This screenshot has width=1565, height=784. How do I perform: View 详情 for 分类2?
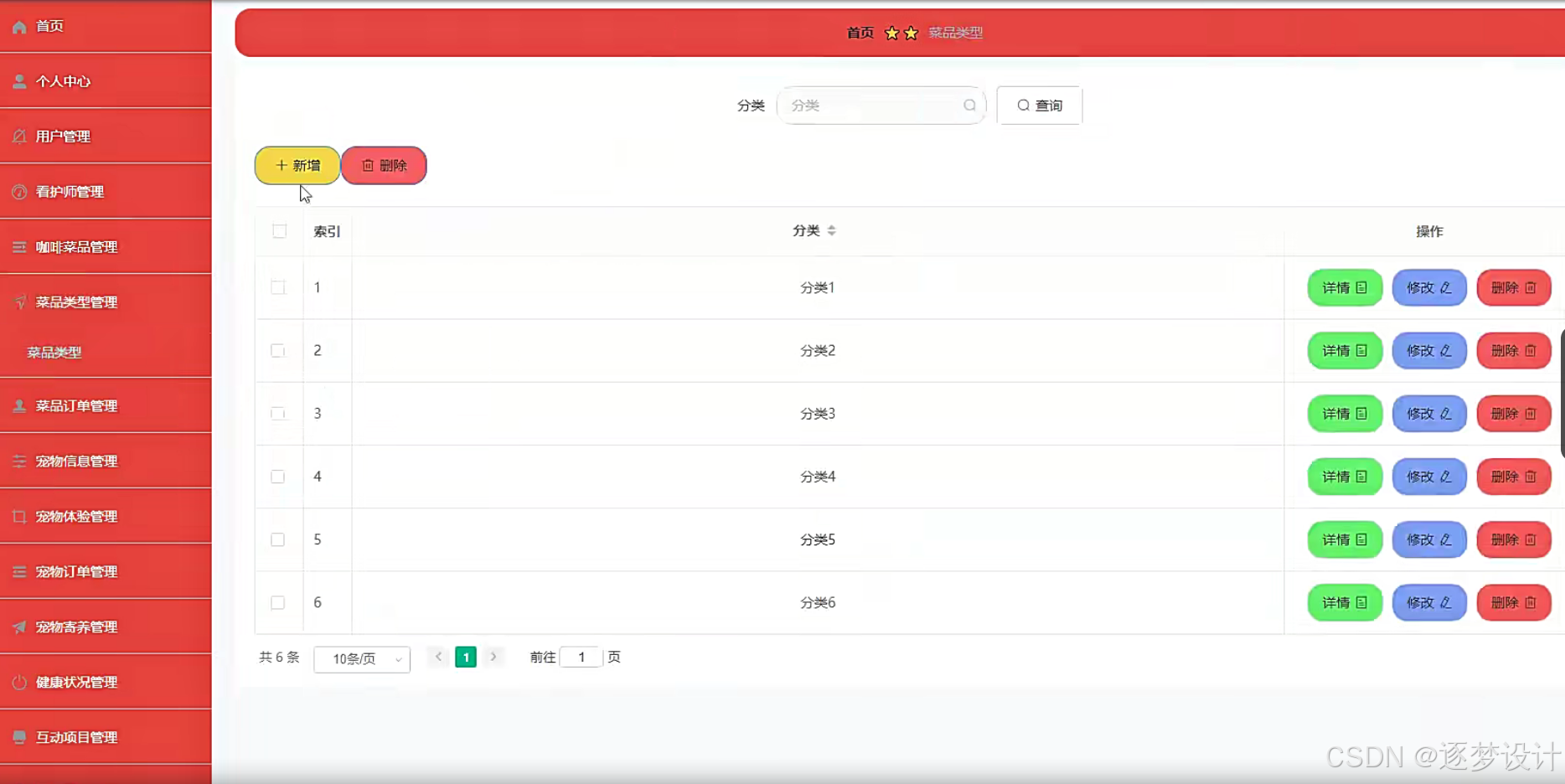[1345, 350]
